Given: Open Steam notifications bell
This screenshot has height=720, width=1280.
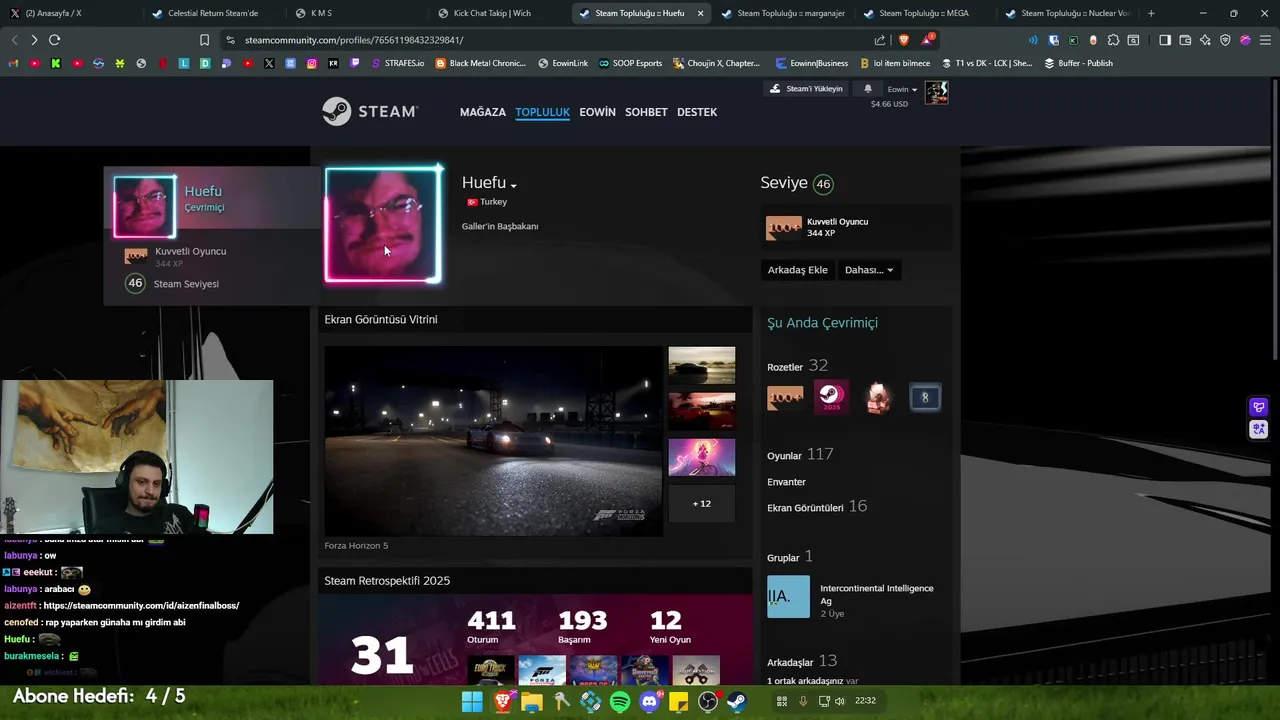Looking at the screenshot, I should [867, 89].
